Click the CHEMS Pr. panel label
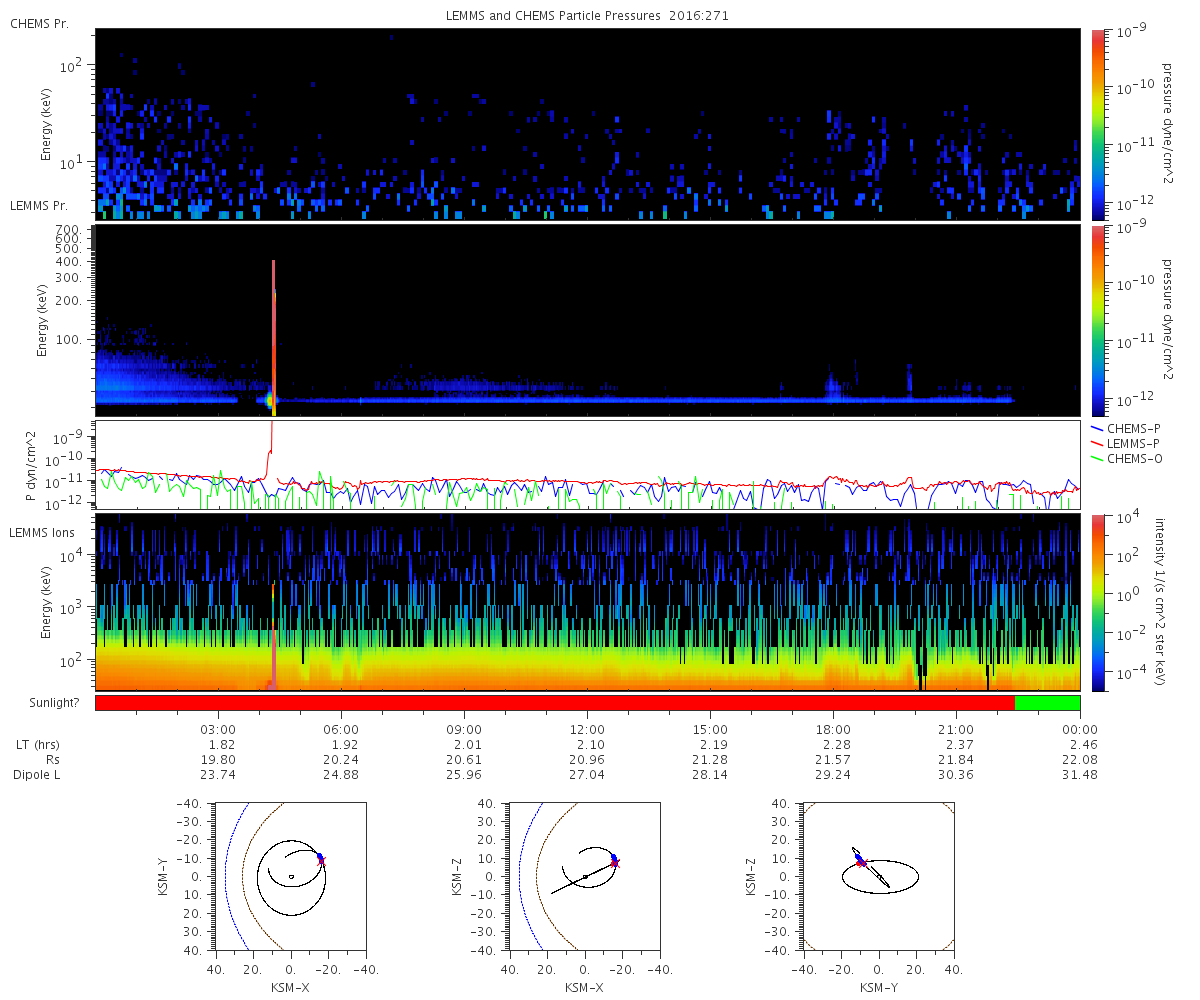The height and width of the screenshot is (1000, 1200). click(x=39, y=23)
